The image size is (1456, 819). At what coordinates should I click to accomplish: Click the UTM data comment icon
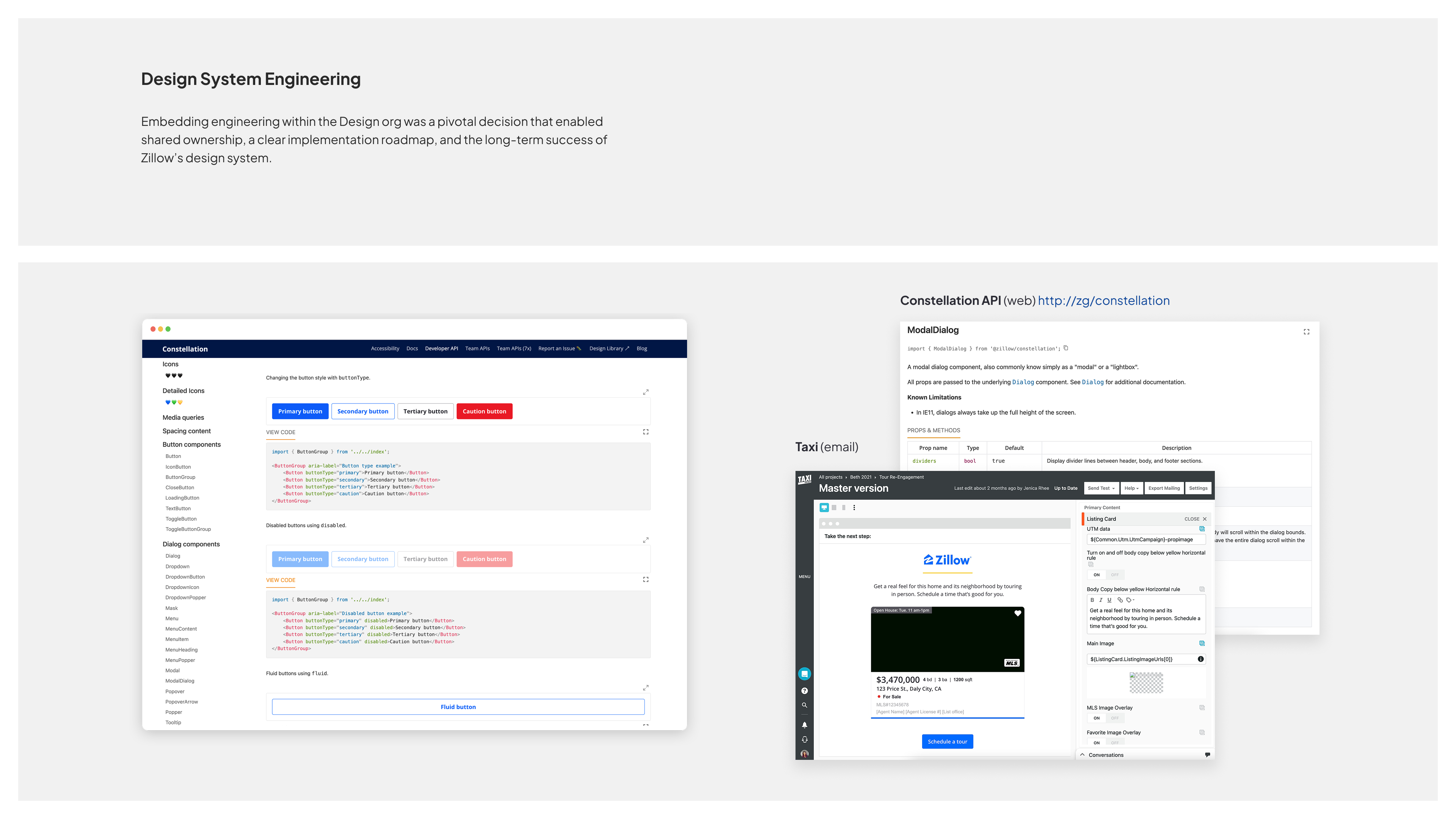[x=1202, y=529]
